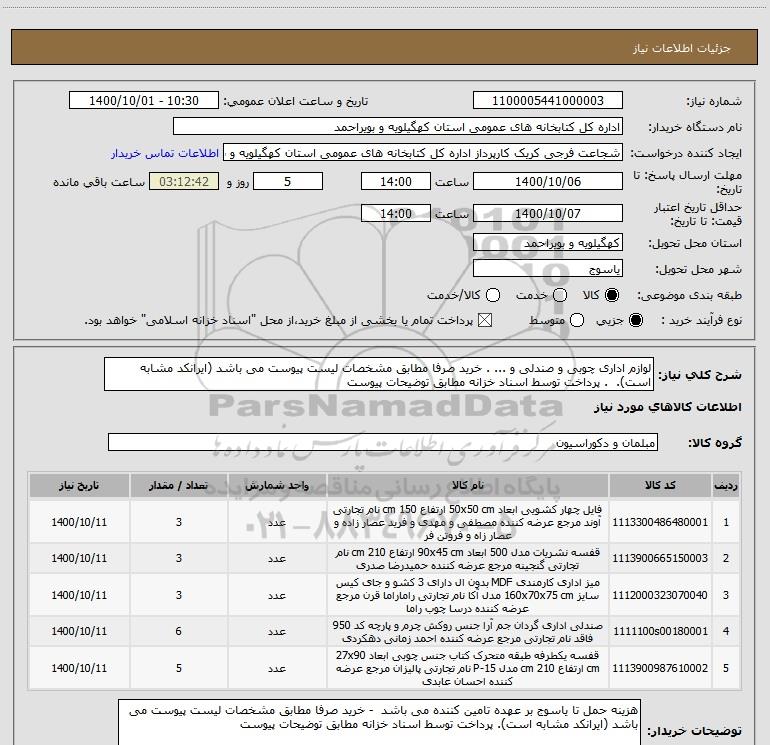Image resolution: width=770 pixels, height=745 pixels.
Task: Select the خدمت radio button
Action: pyautogui.click(x=560, y=295)
